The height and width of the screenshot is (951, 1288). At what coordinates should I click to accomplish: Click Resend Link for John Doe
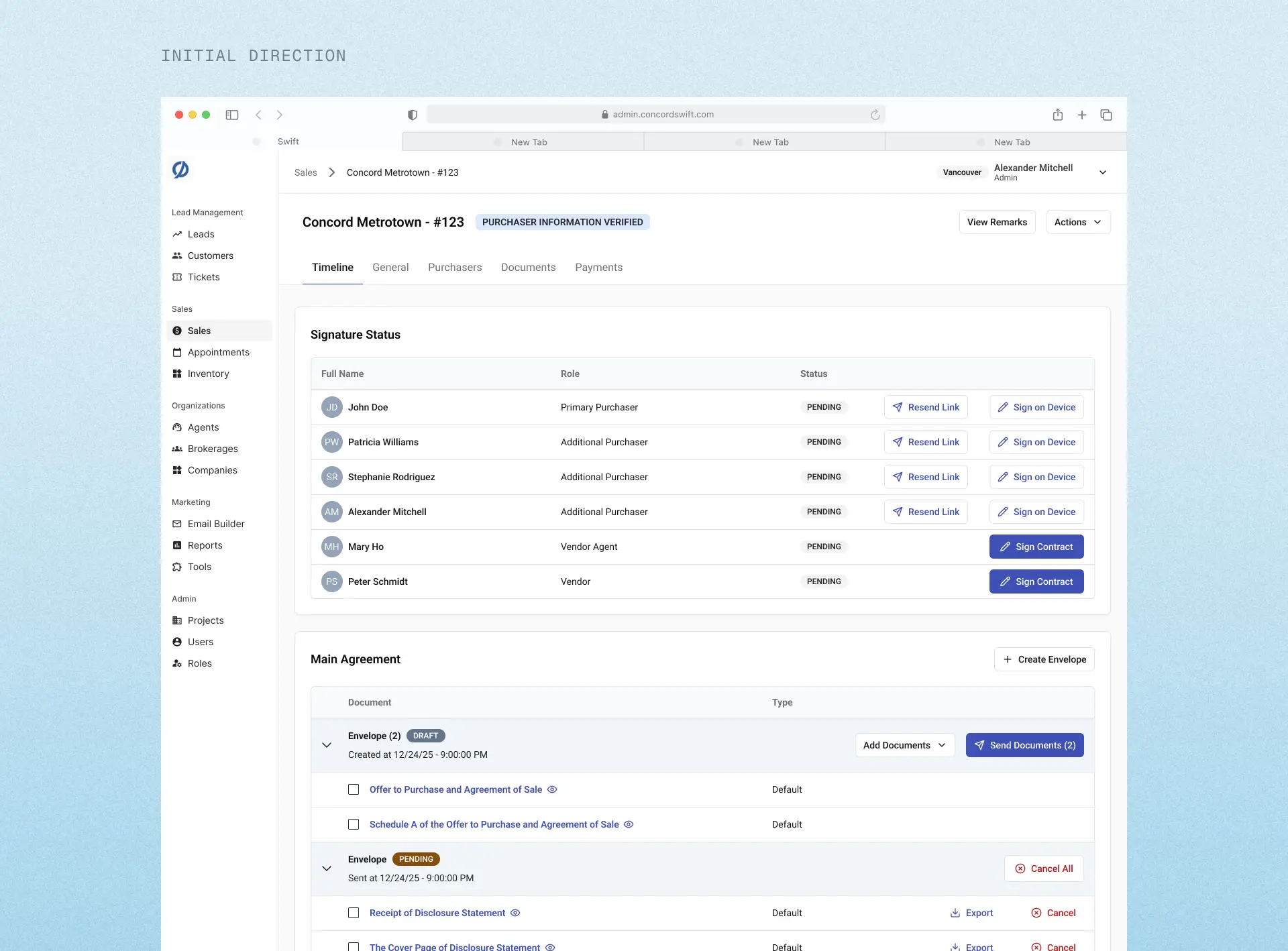tap(926, 407)
